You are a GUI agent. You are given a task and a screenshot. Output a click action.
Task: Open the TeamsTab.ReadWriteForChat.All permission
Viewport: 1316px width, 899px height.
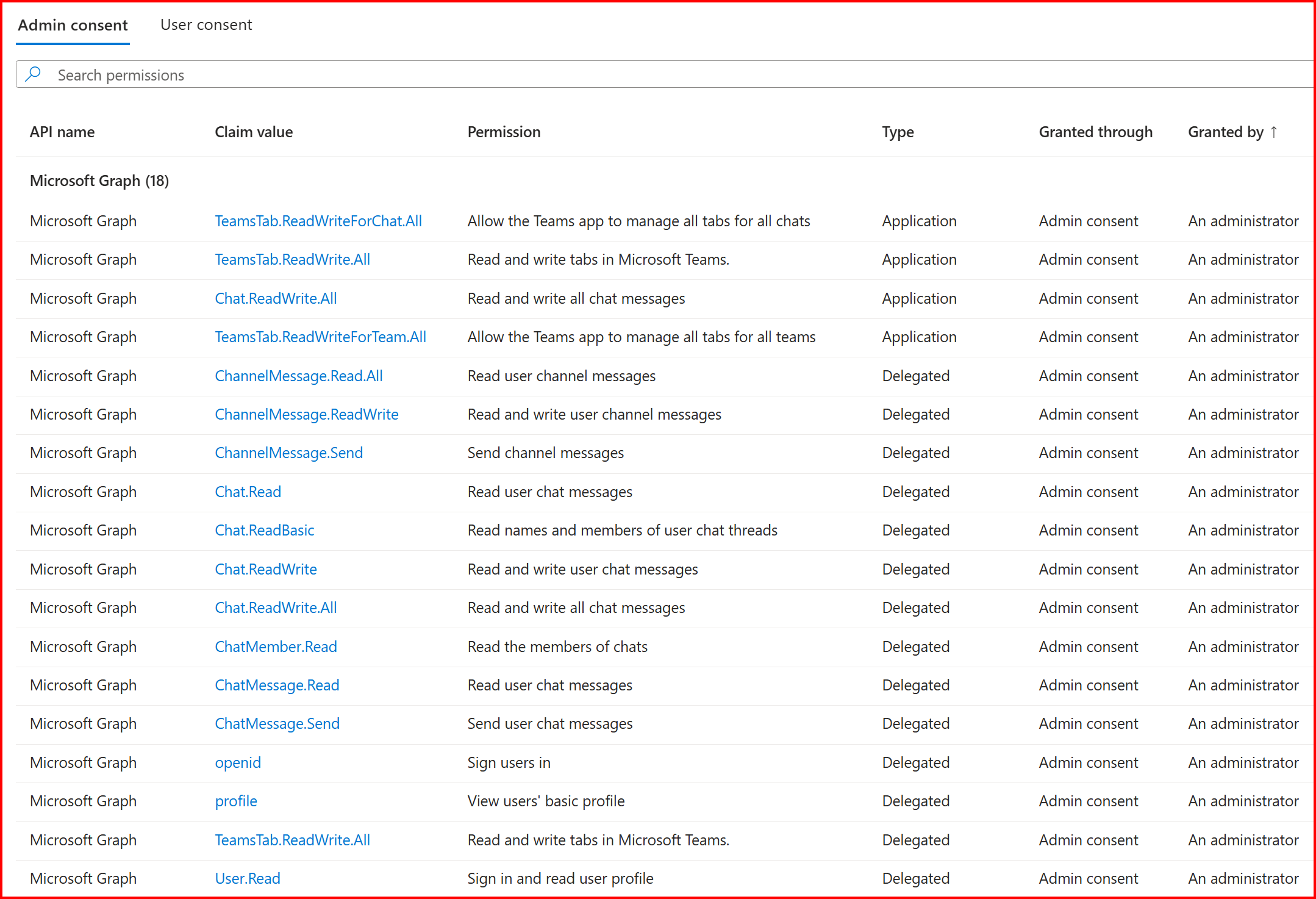coord(318,221)
